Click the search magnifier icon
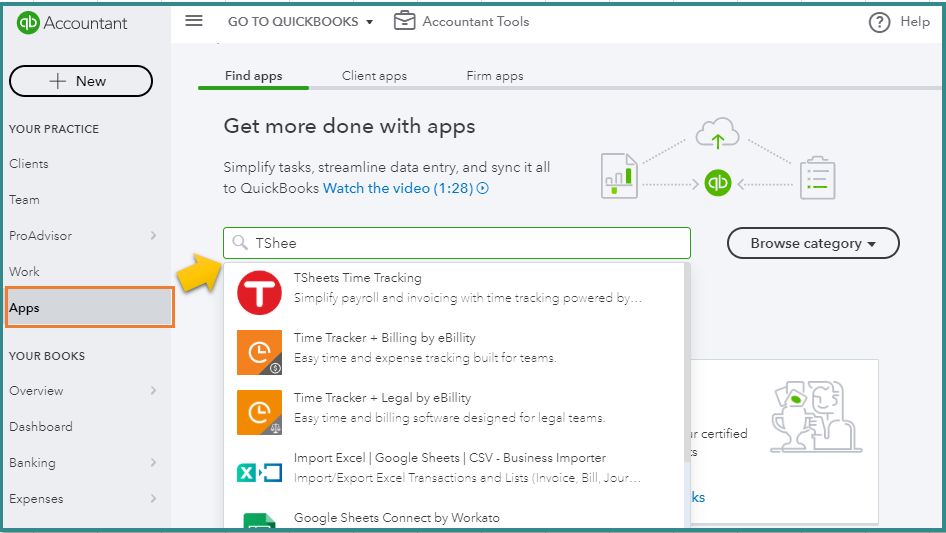Image resolution: width=946 pixels, height=533 pixels. [240, 243]
